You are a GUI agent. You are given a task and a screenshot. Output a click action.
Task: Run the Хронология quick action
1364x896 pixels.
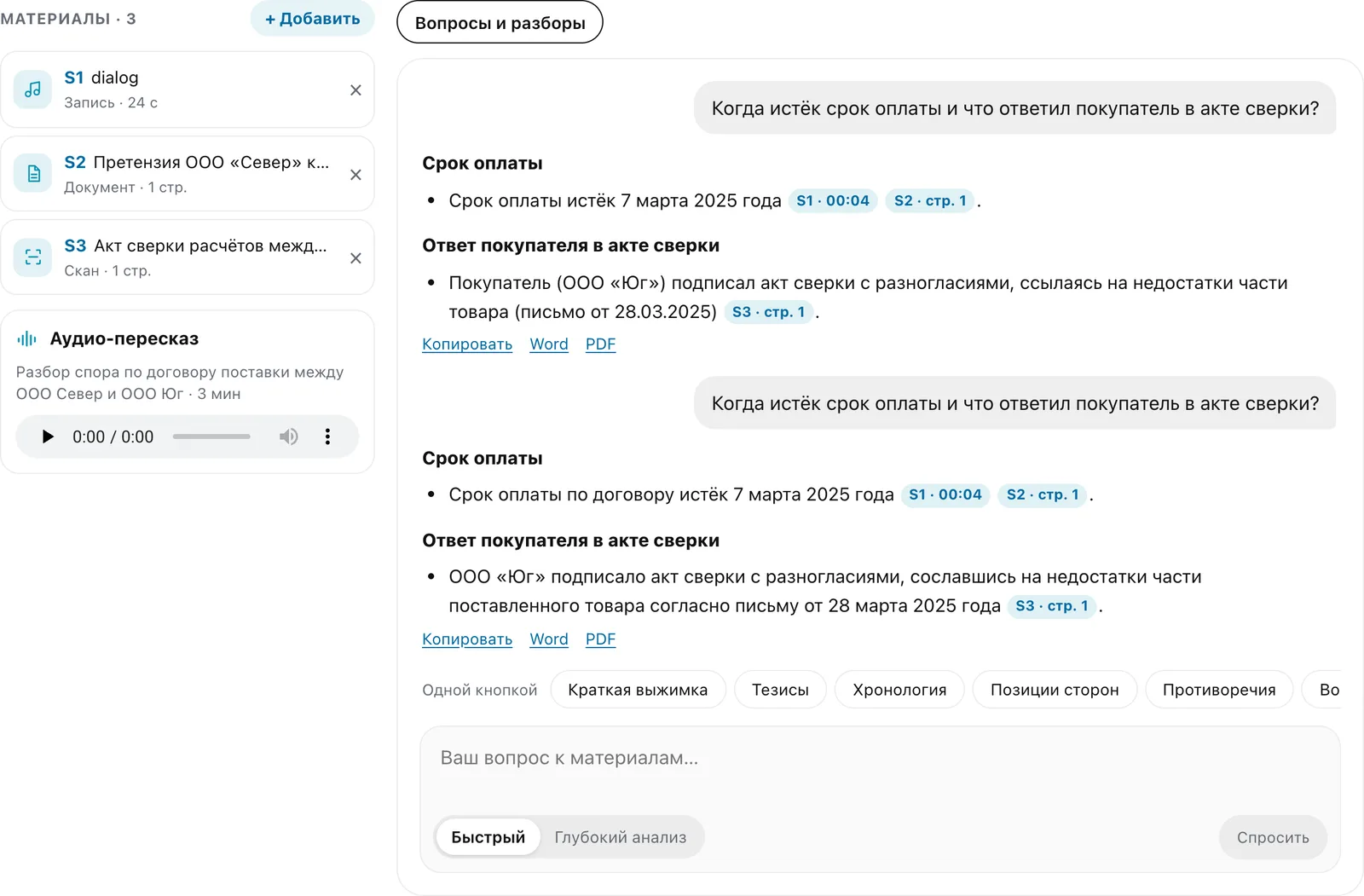click(x=899, y=690)
